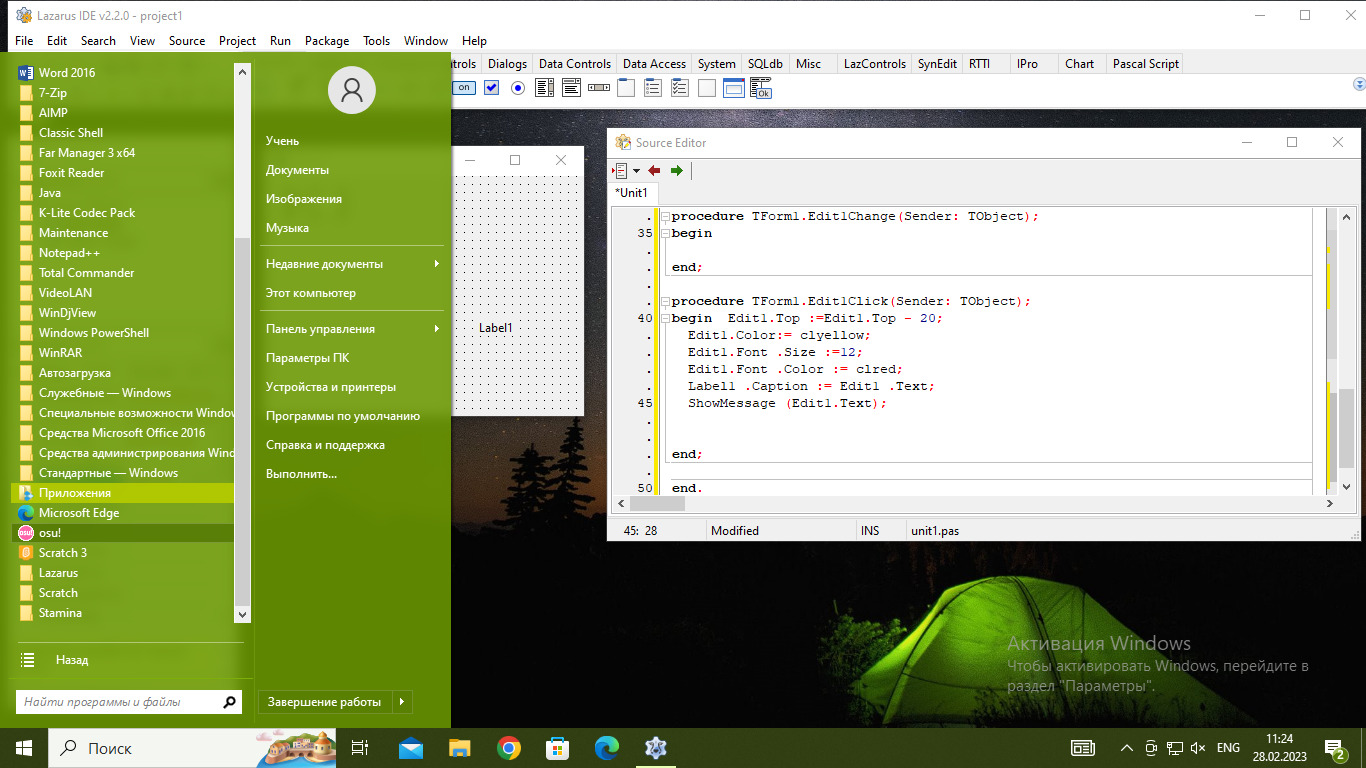Click the Source Editor horizontal scrollbar thumb
Viewport: 1366px width, 768px height.
click(x=656, y=504)
